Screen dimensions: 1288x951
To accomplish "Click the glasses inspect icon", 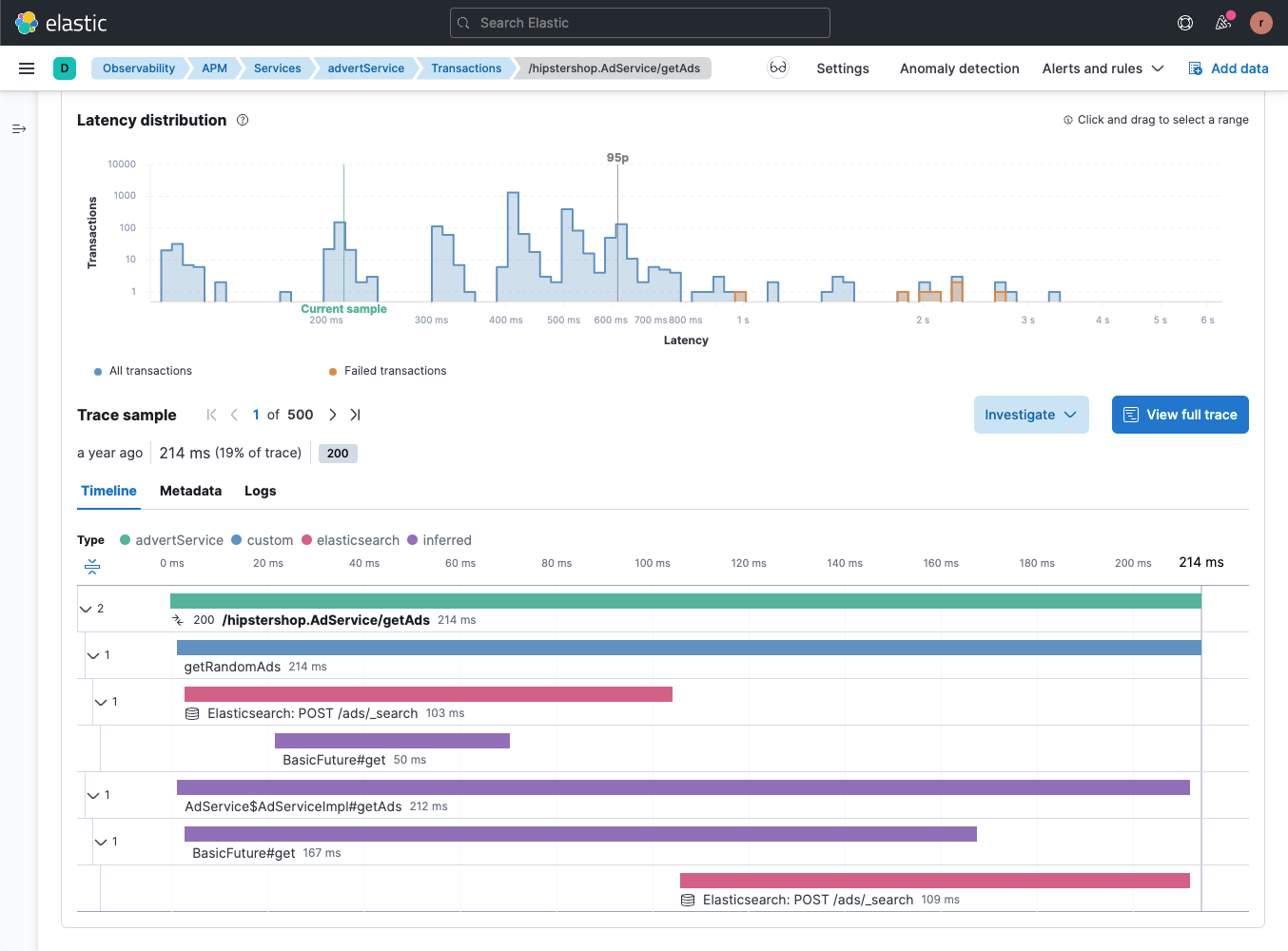I will tap(778, 68).
